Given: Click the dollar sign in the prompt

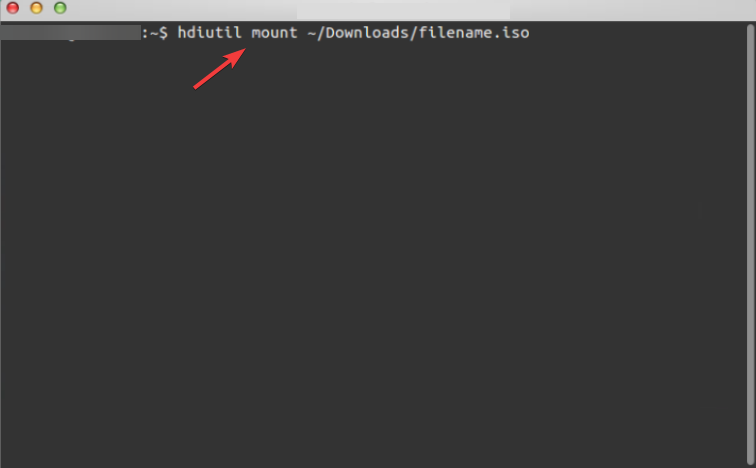Looking at the screenshot, I should [x=163, y=33].
